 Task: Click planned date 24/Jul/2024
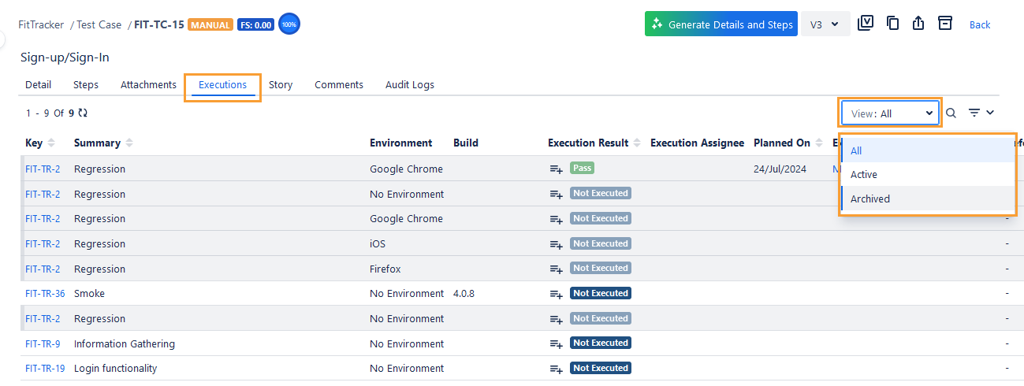click(780, 169)
